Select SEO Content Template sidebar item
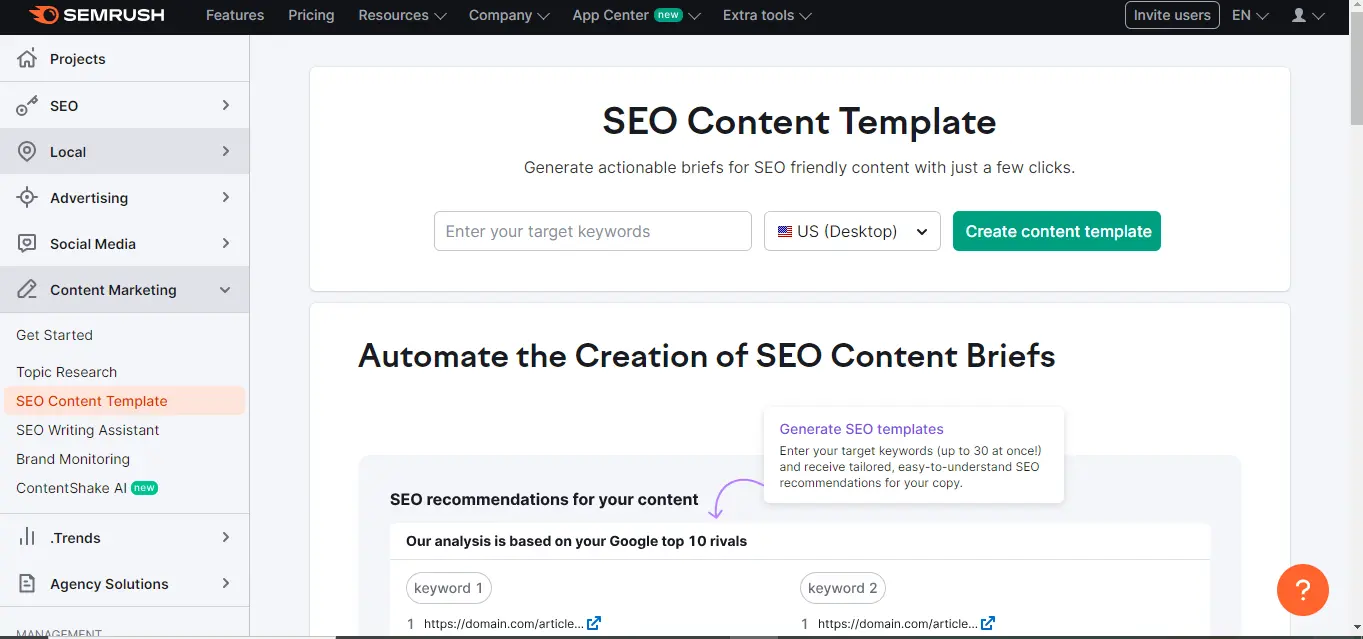Image resolution: width=1363 pixels, height=639 pixels. [124, 401]
